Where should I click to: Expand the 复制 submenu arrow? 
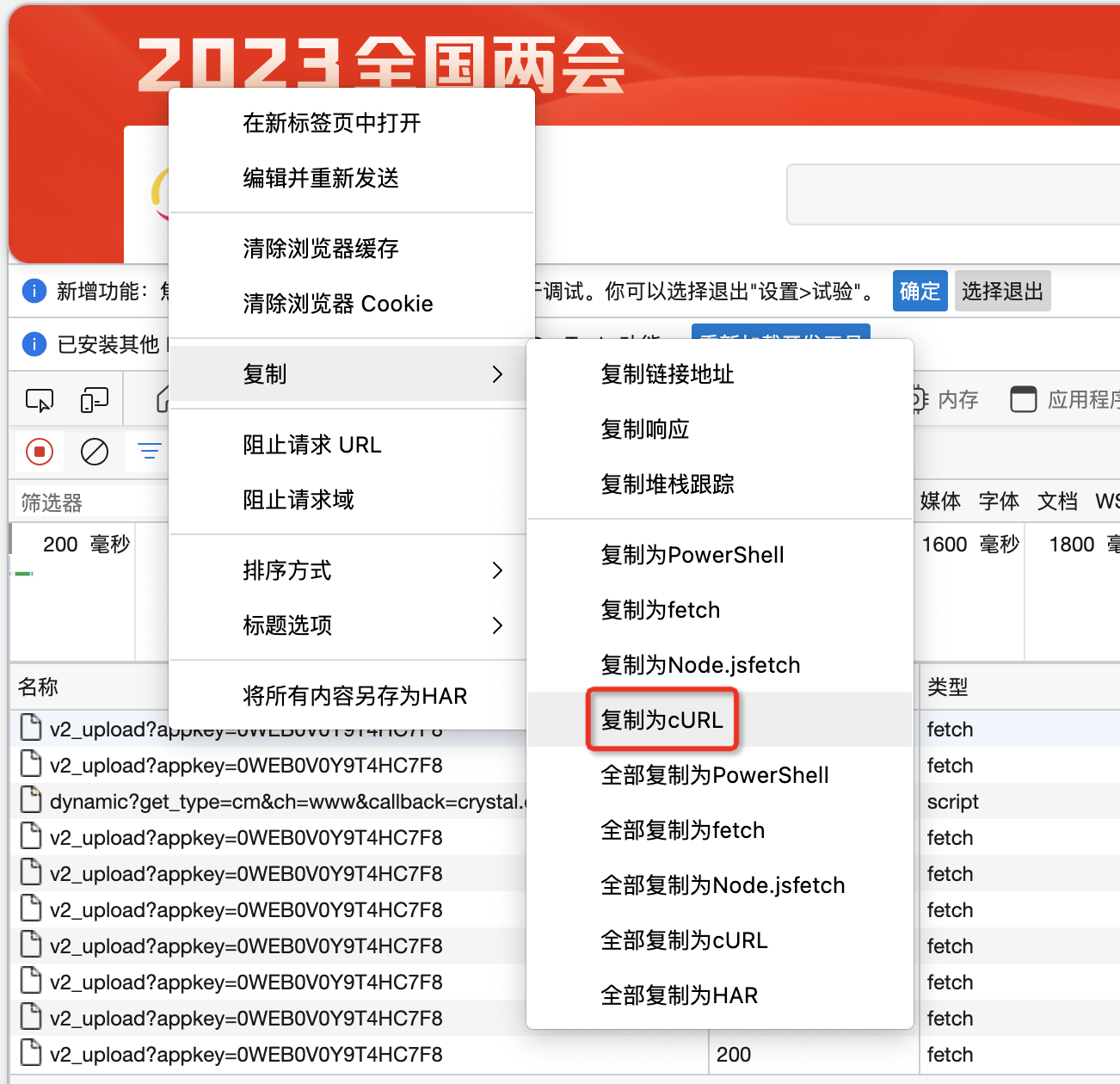(497, 374)
